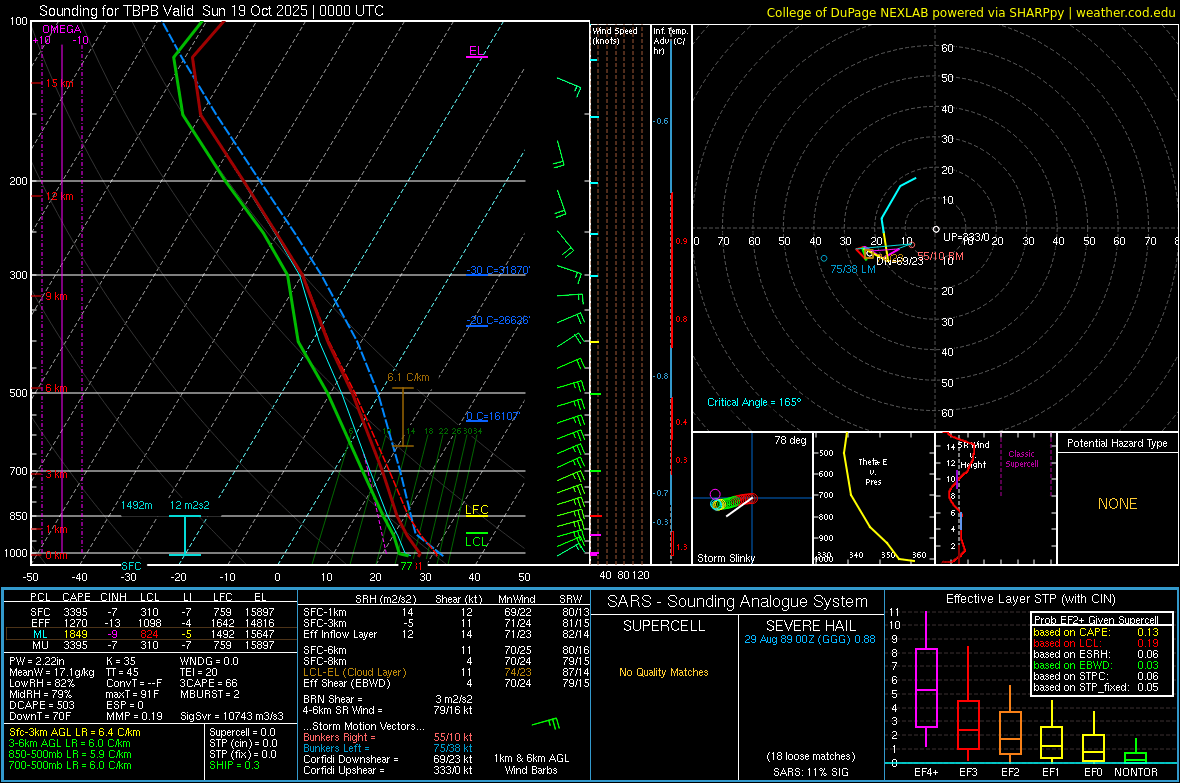Image resolution: width=1180 pixels, height=783 pixels.
Task: Select the Eff Shear (EBWD) row
Action: 446,683
